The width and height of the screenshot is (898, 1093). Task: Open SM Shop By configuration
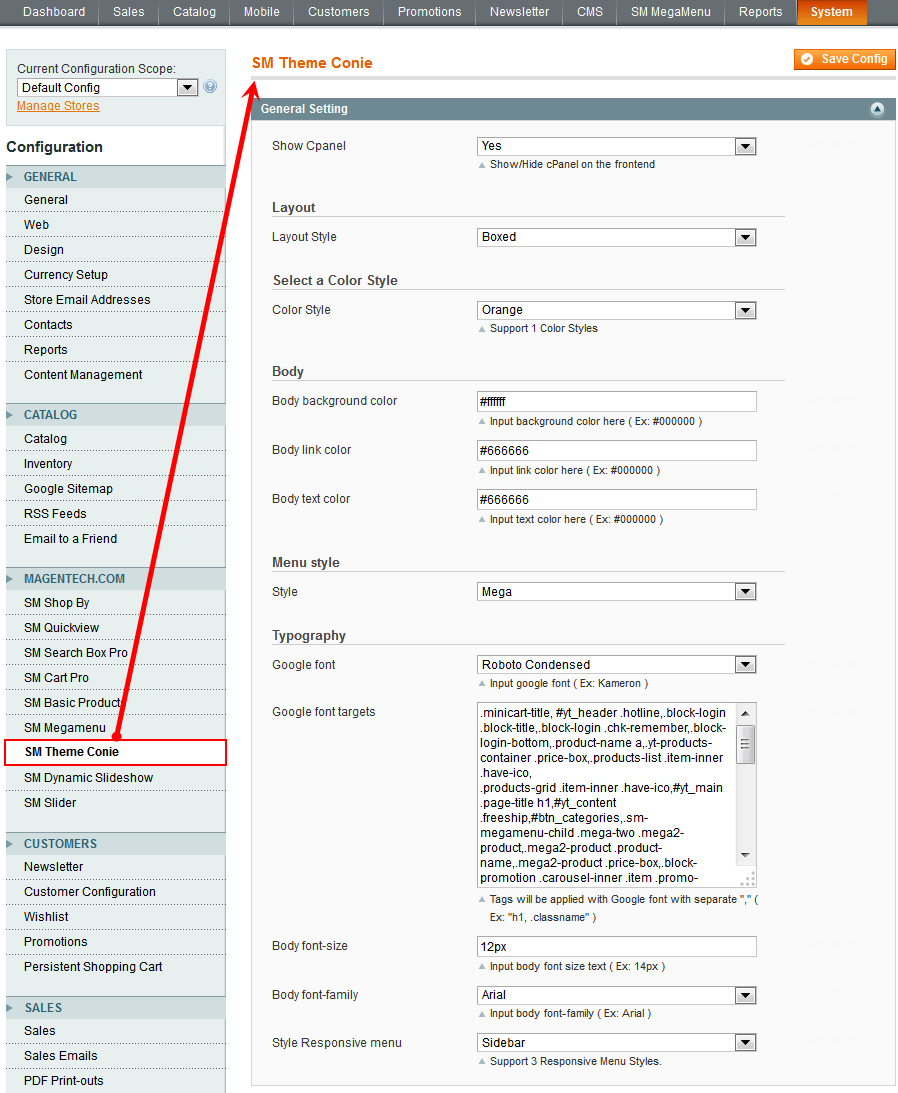(x=115, y=603)
